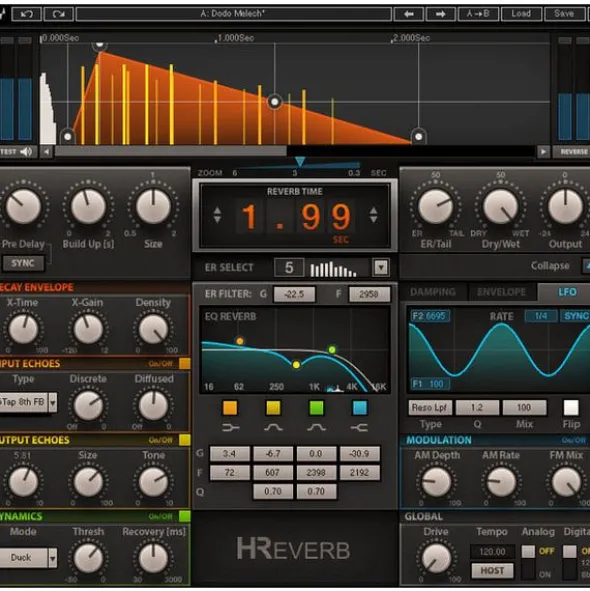The image size is (590, 591).
Task: Click the Tempo HOST button
Action: click(492, 571)
